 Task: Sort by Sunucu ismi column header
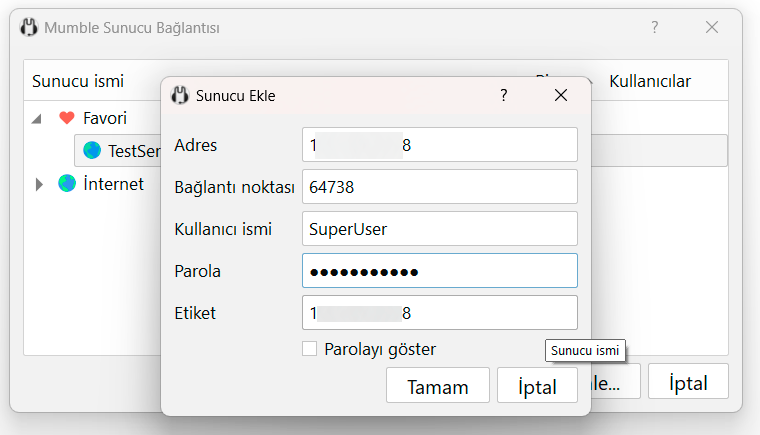pos(78,81)
